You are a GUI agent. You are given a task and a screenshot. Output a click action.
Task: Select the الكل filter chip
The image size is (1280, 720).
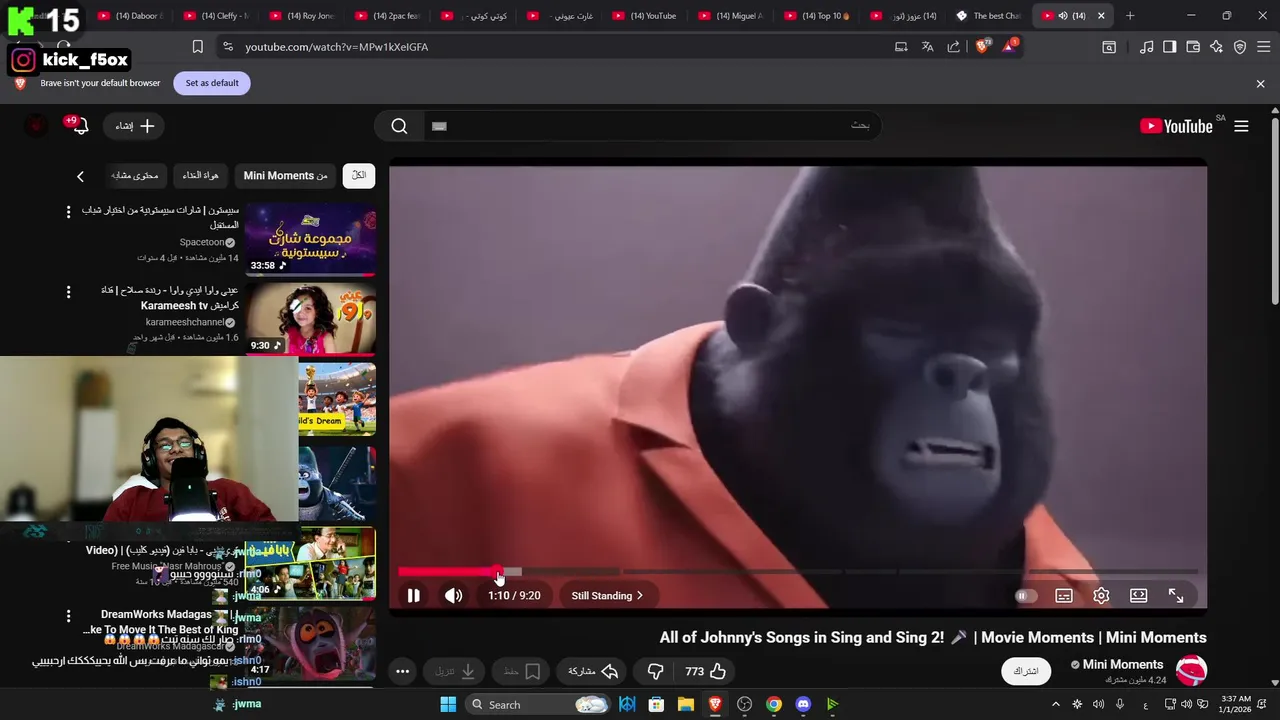coord(359,176)
